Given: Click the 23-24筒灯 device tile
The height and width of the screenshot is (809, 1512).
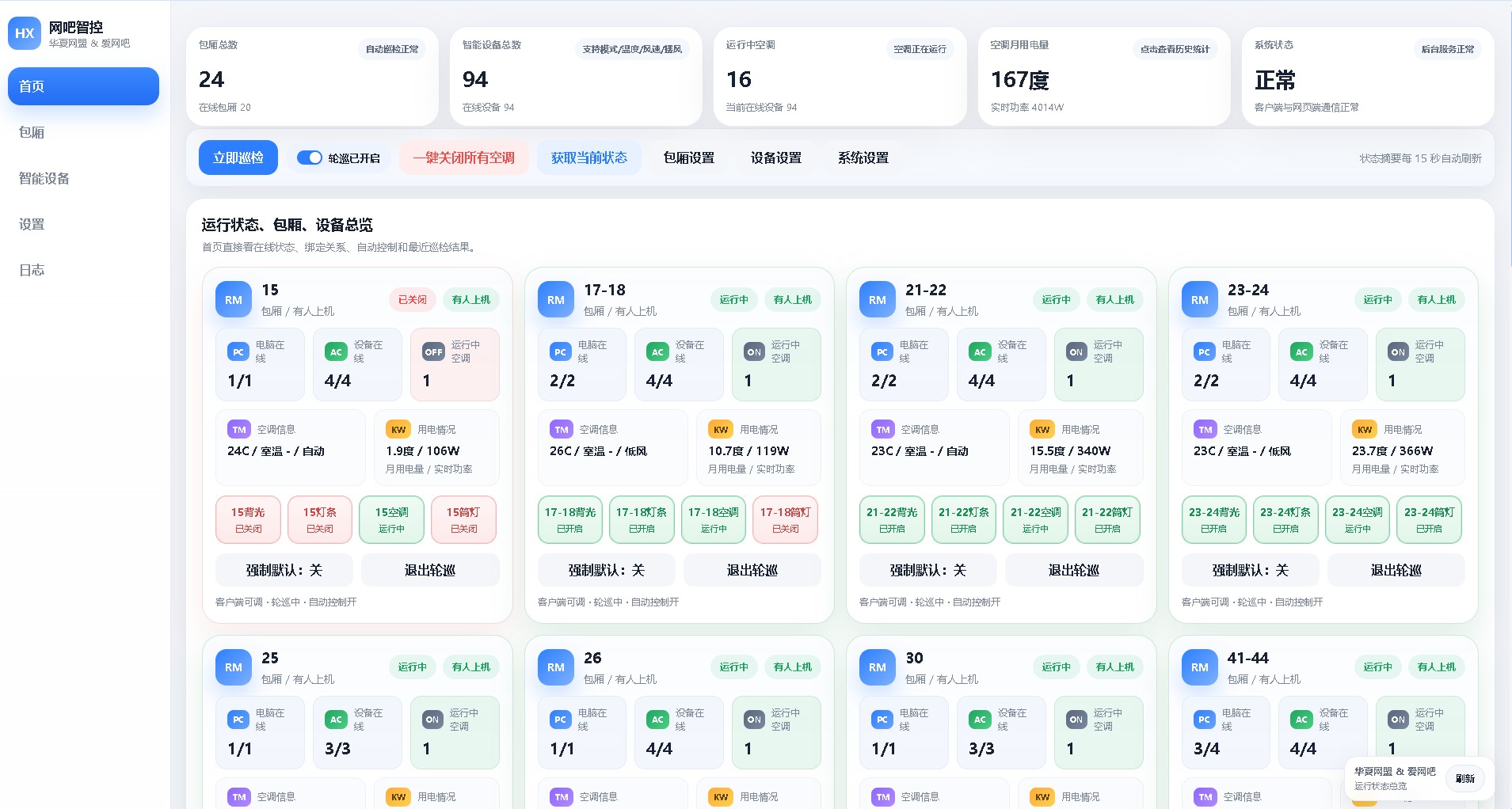Looking at the screenshot, I should 1430,520.
